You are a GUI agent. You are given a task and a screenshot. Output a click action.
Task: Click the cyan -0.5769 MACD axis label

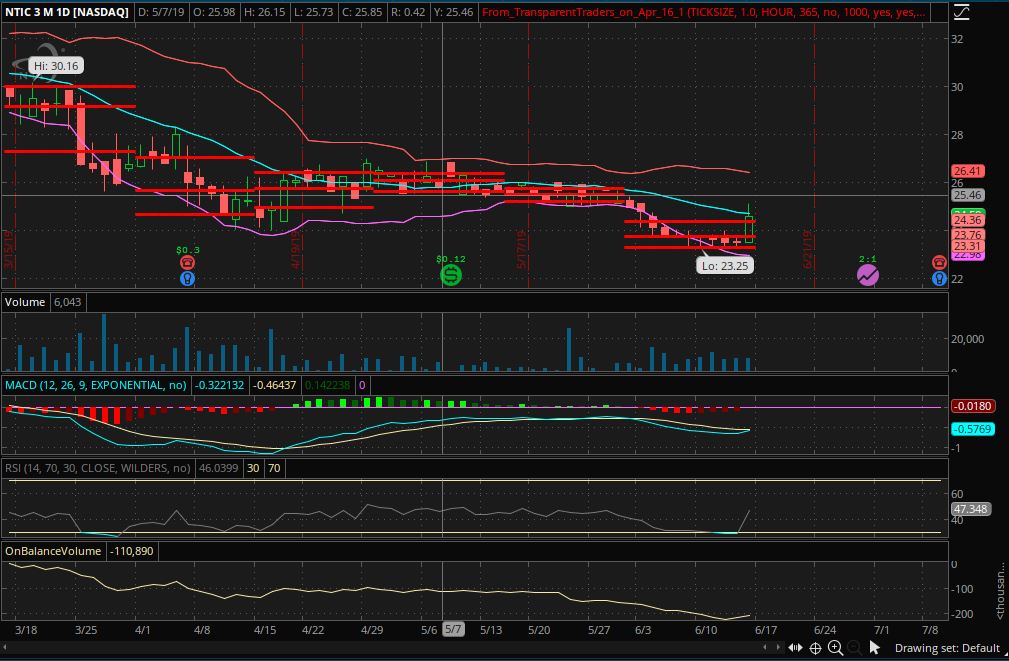click(x=973, y=429)
